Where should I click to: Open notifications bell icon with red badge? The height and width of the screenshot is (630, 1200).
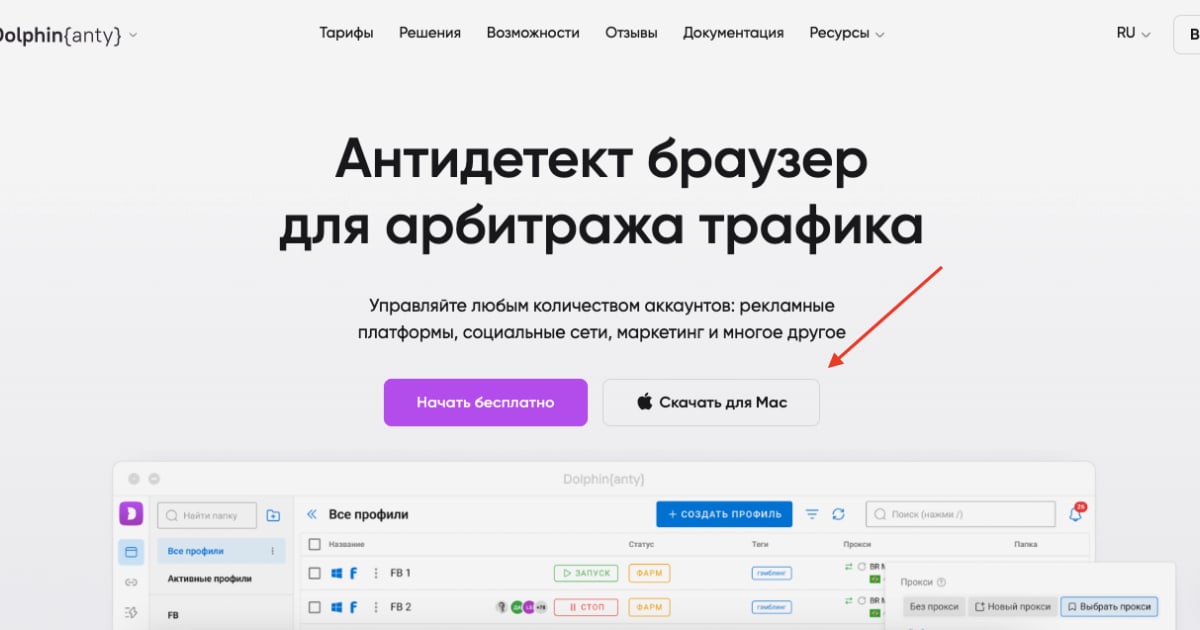click(x=1076, y=513)
